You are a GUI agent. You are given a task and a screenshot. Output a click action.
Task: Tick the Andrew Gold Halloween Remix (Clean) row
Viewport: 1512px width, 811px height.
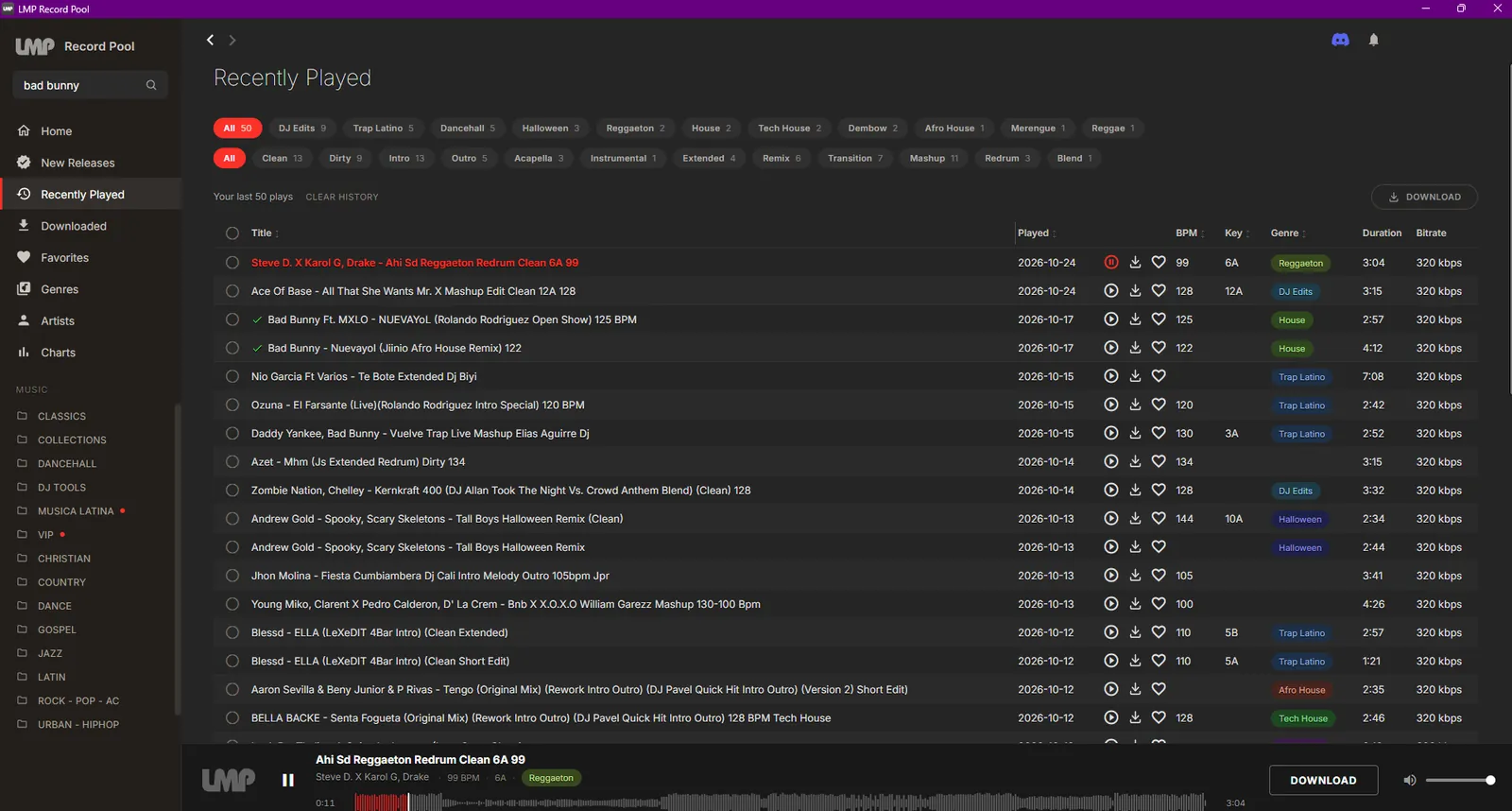tap(232, 519)
